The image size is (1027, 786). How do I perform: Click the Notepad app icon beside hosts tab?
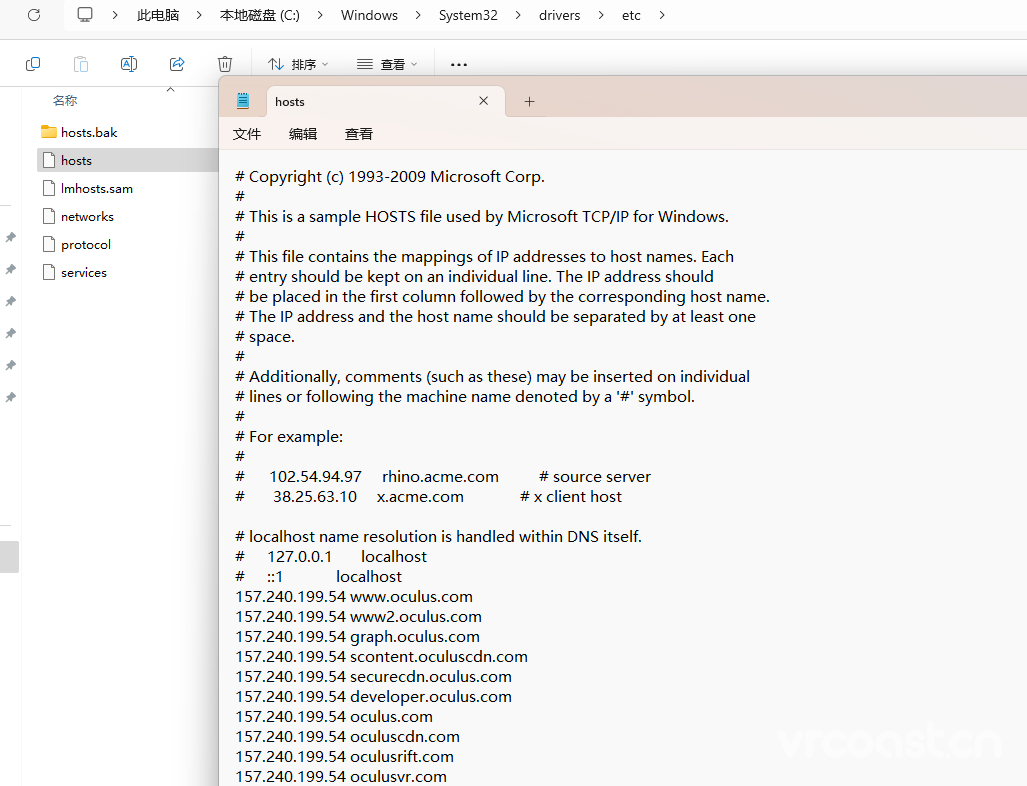coord(243,101)
